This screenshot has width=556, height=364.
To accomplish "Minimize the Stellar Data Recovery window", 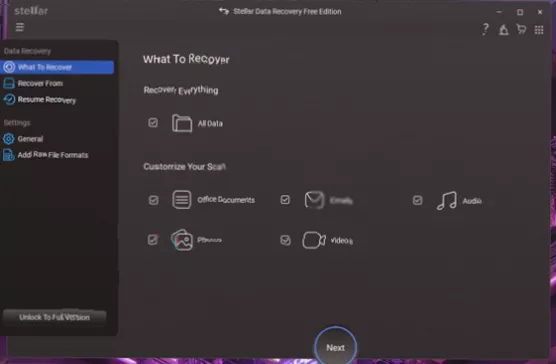I will [x=499, y=12].
